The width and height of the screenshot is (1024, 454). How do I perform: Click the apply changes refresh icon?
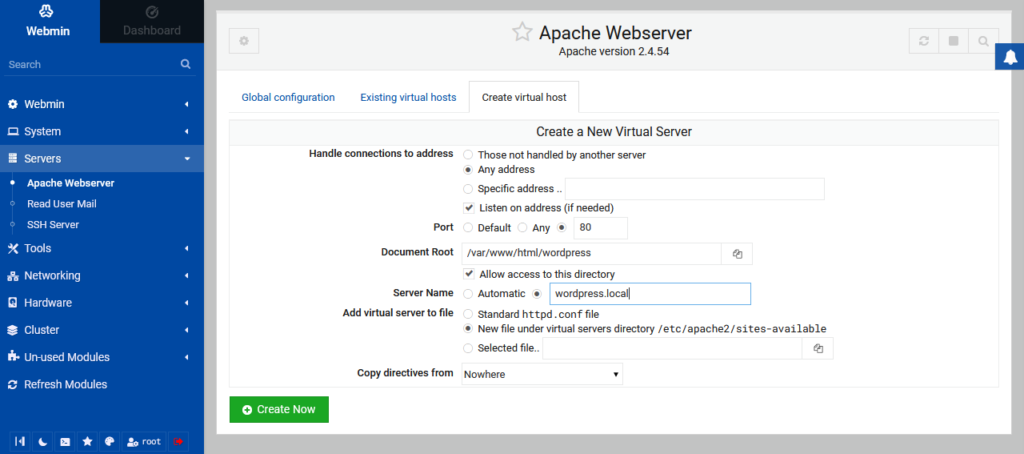(x=924, y=41)
